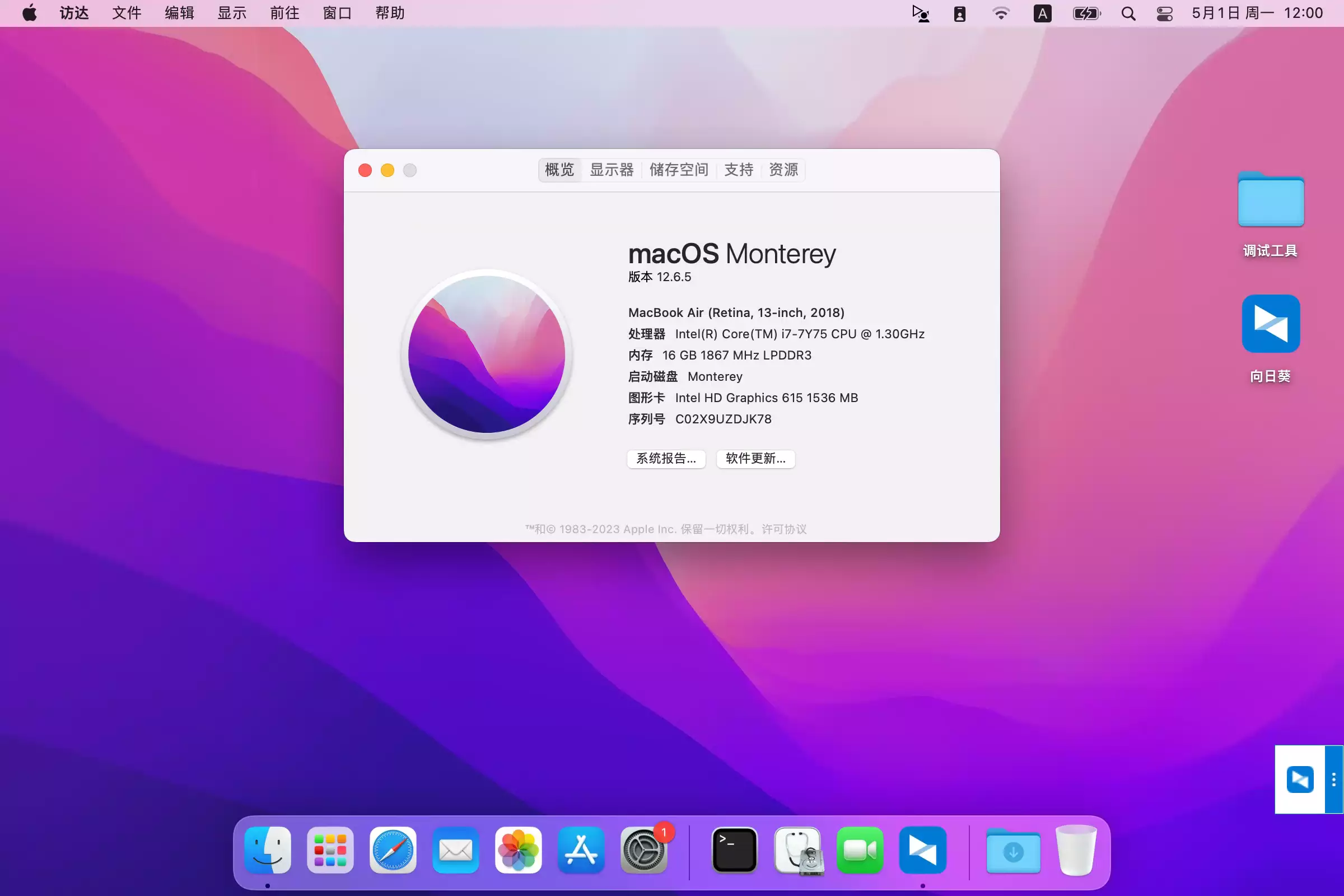Launch Safari from the Dock
This screenshot has height=896, width=1344.
click(393, 850)
